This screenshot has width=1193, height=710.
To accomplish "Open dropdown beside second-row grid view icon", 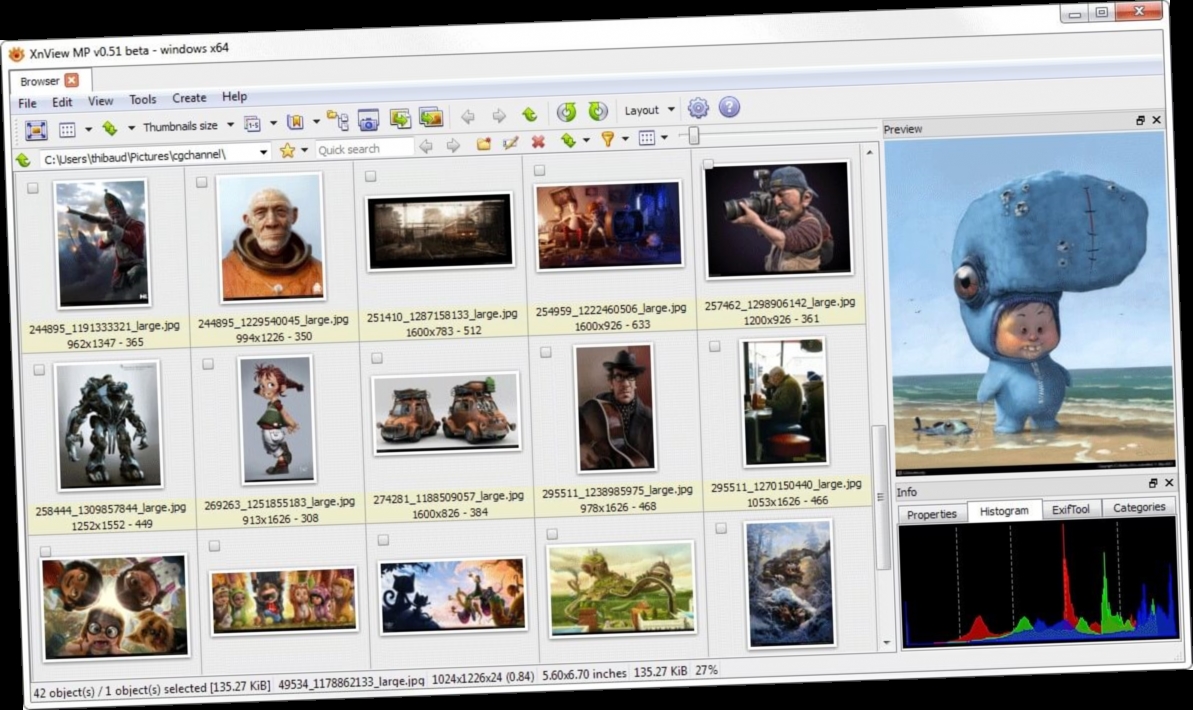I will tap(664, 137).
